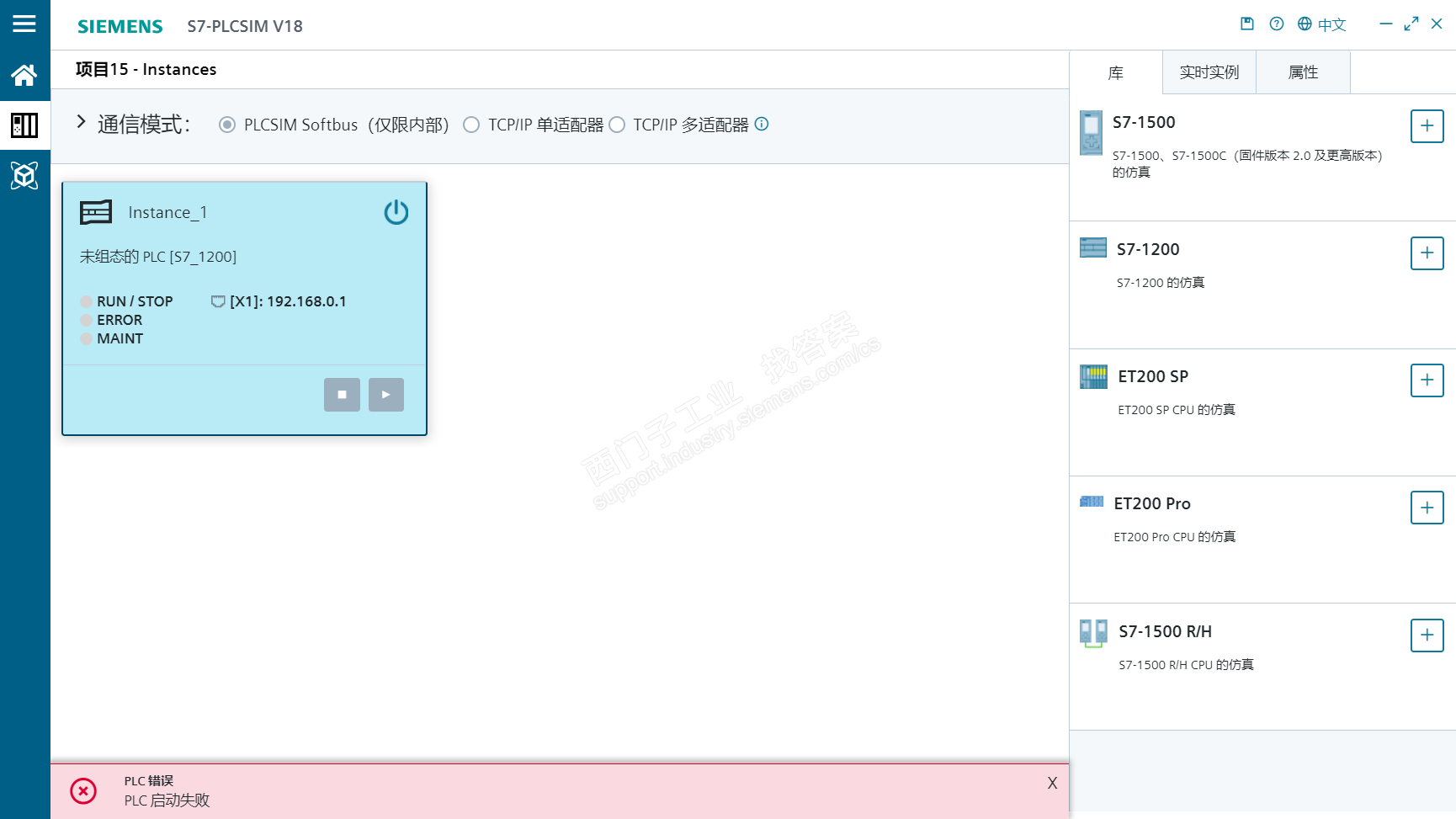
Task: Click the S7-1200 library icon
Action: tap(1093, 247)
